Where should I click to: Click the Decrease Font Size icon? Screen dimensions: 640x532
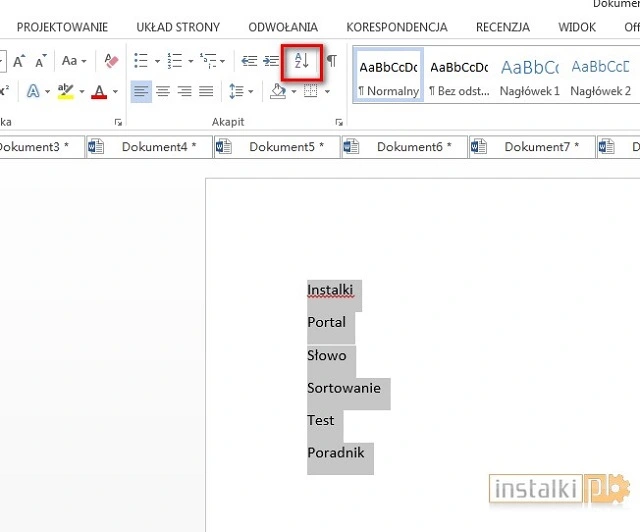(41, 61)
